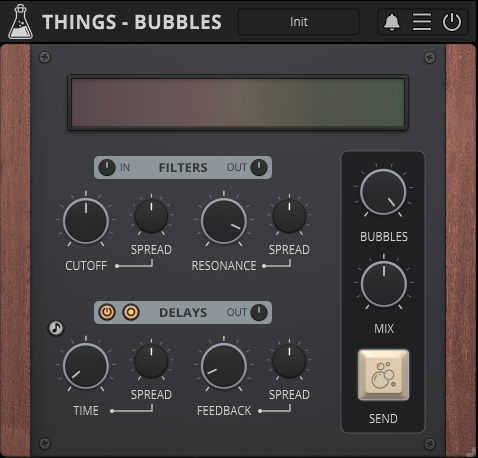Click the Filters OUT knob
Image resolution: width=478 pixels, height=458 pixels.
[x=259, y=167]
